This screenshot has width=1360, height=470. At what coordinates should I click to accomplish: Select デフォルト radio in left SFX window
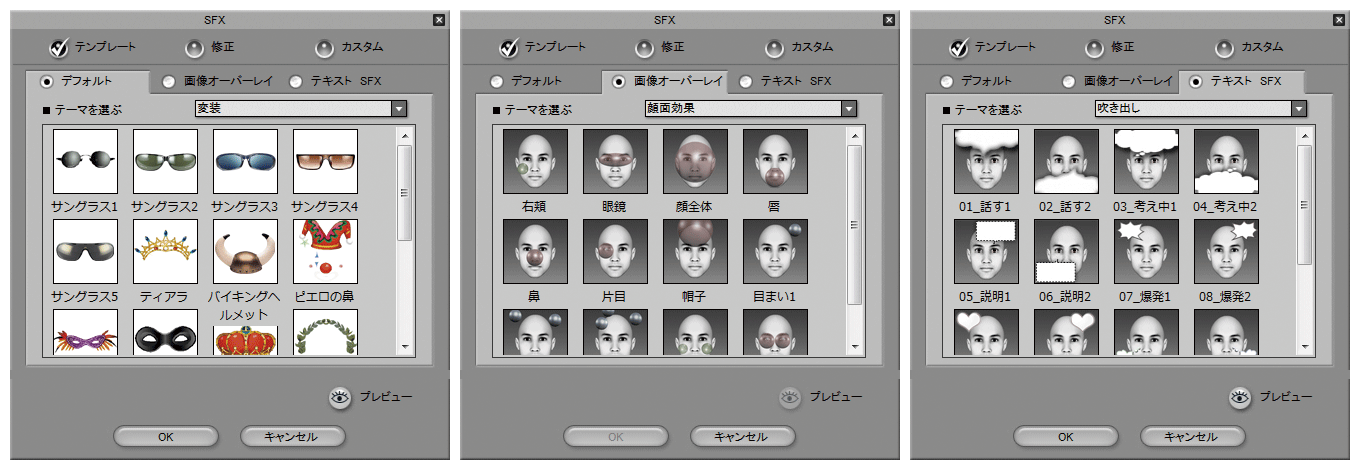pyautogui.click(x=46, y=82)
